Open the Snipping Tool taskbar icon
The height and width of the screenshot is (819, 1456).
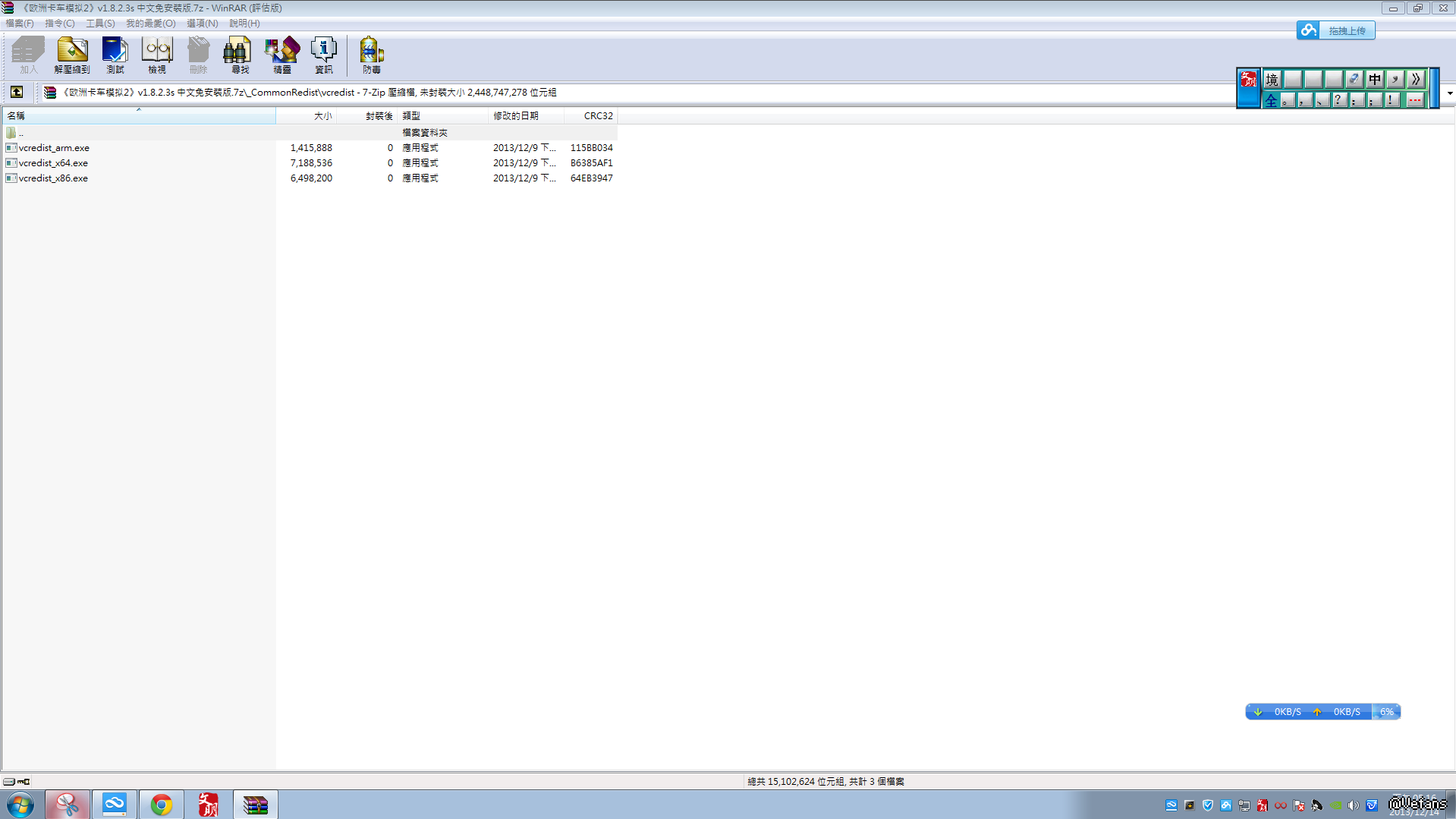click(68, 805)
